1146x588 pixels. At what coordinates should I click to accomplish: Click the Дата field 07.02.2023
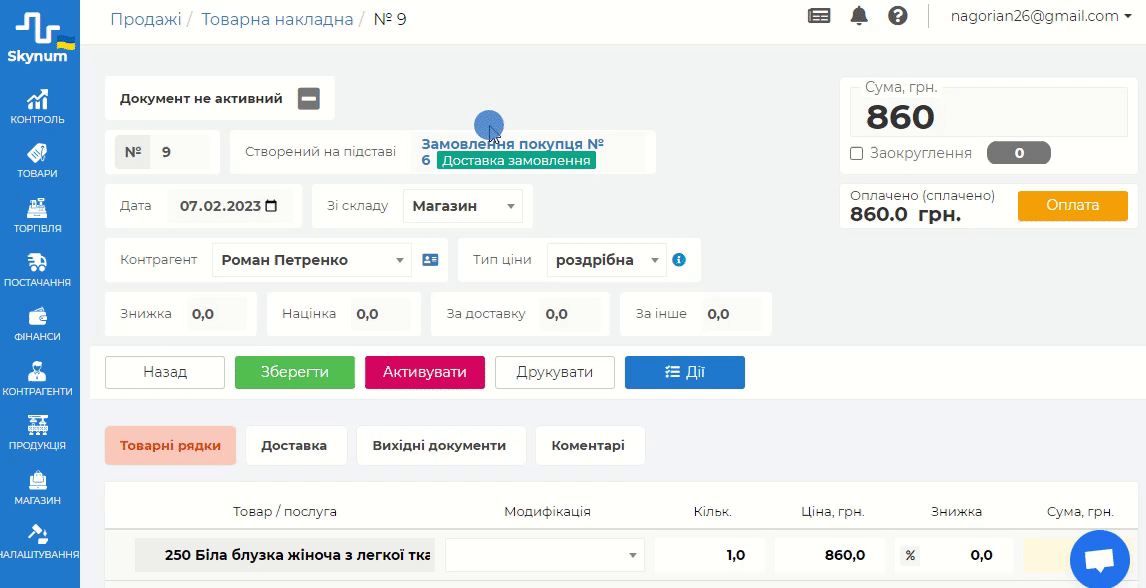tap(229, 206)
